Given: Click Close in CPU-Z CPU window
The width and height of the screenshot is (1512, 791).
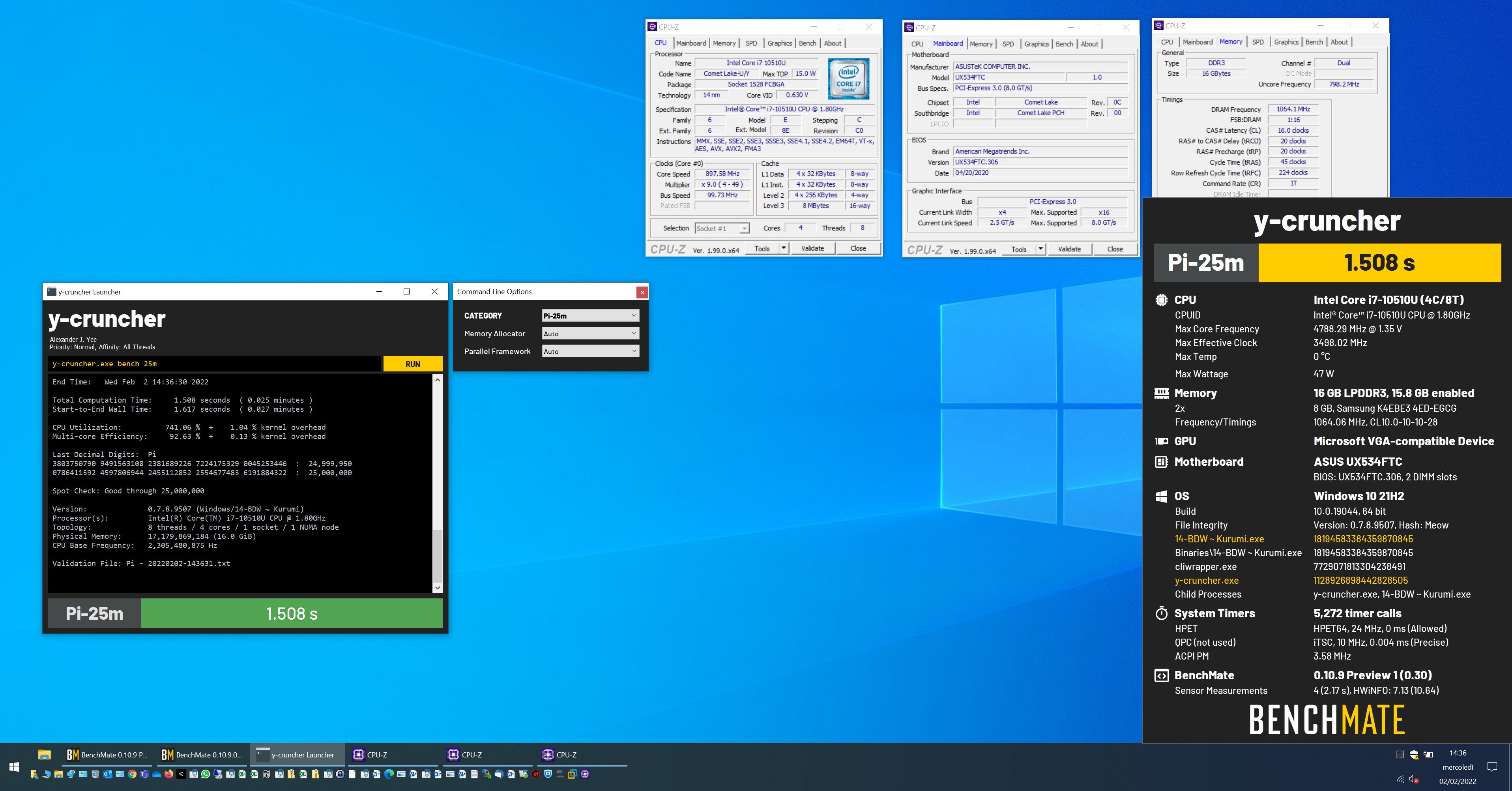Looking at the screenshot, I should (x=857, y=248).
